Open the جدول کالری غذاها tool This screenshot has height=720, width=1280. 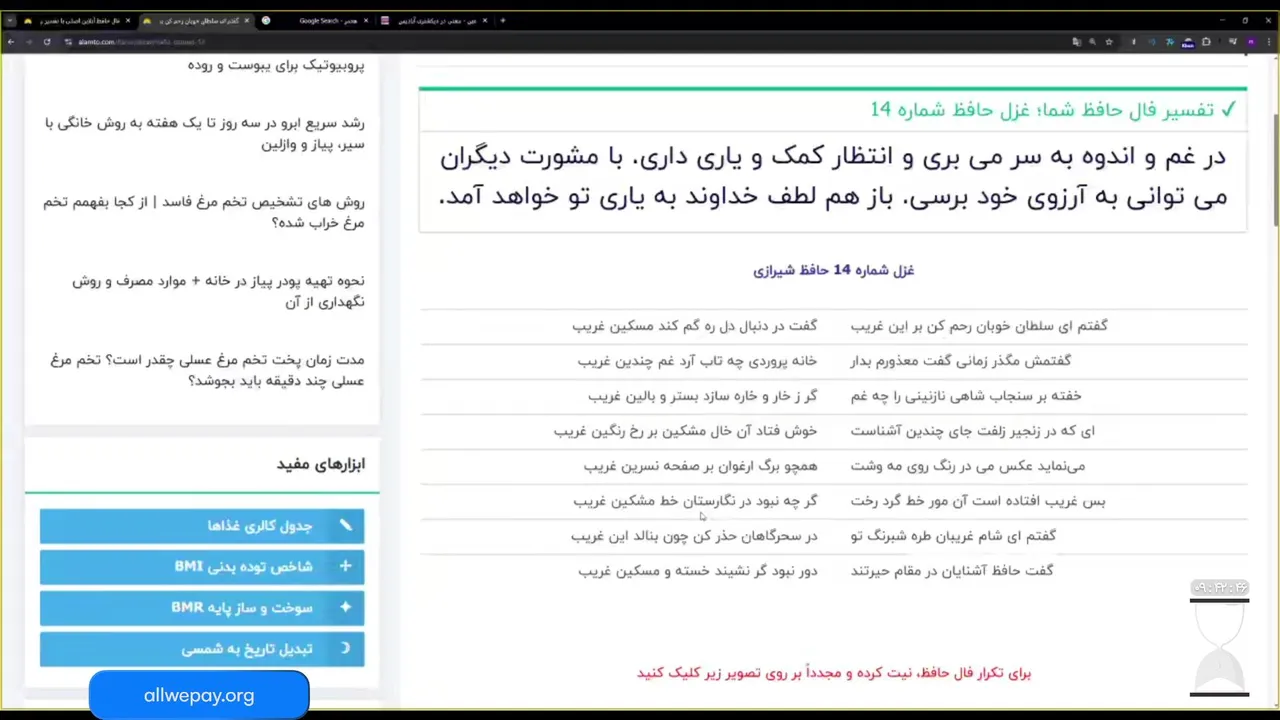pyautogui.click(x=202, y=526)
